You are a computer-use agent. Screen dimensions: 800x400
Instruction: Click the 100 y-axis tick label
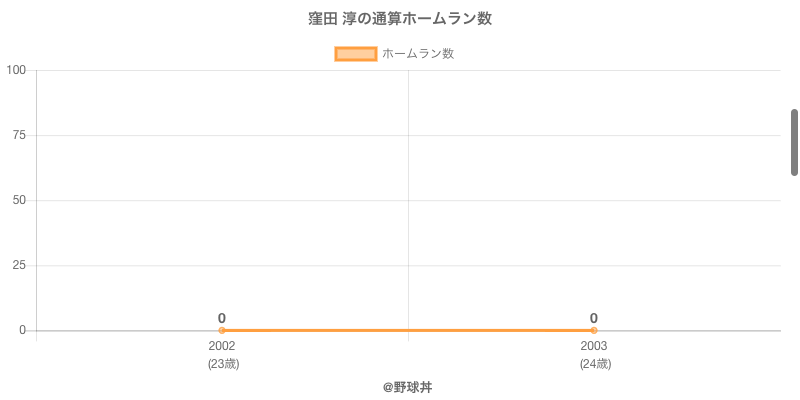[16, 70]
